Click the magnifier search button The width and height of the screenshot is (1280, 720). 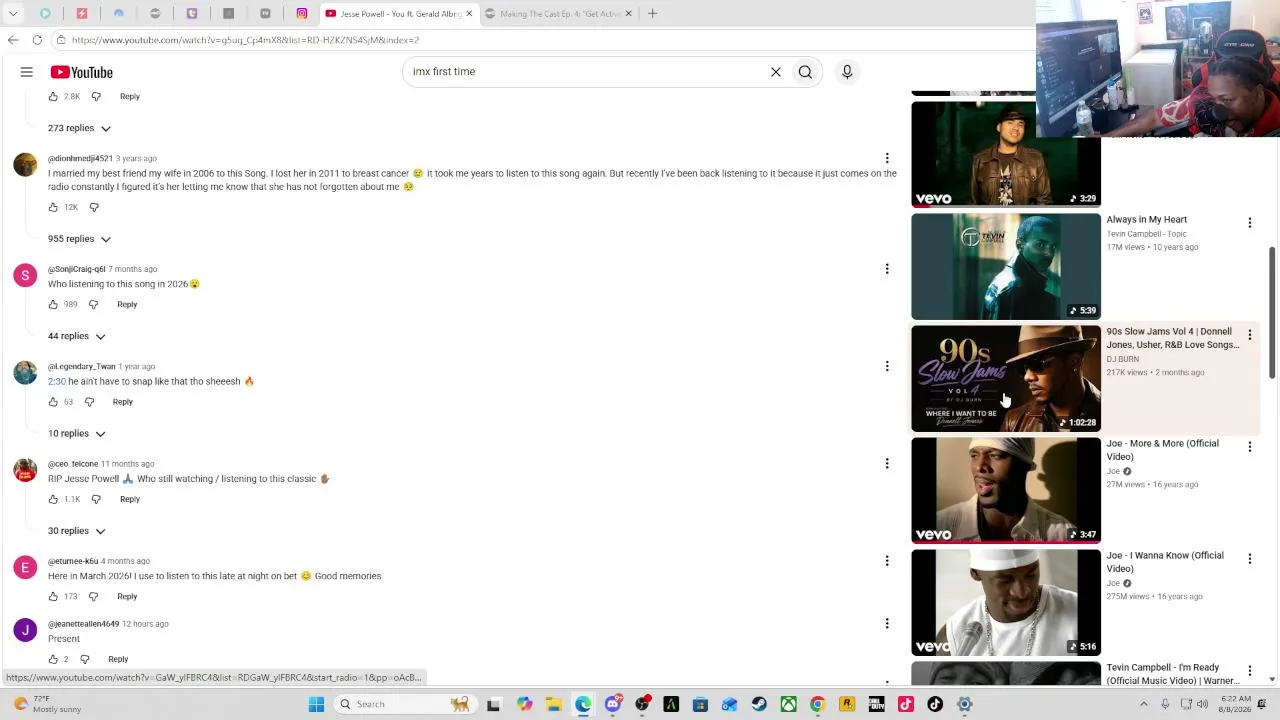point(805,72)
